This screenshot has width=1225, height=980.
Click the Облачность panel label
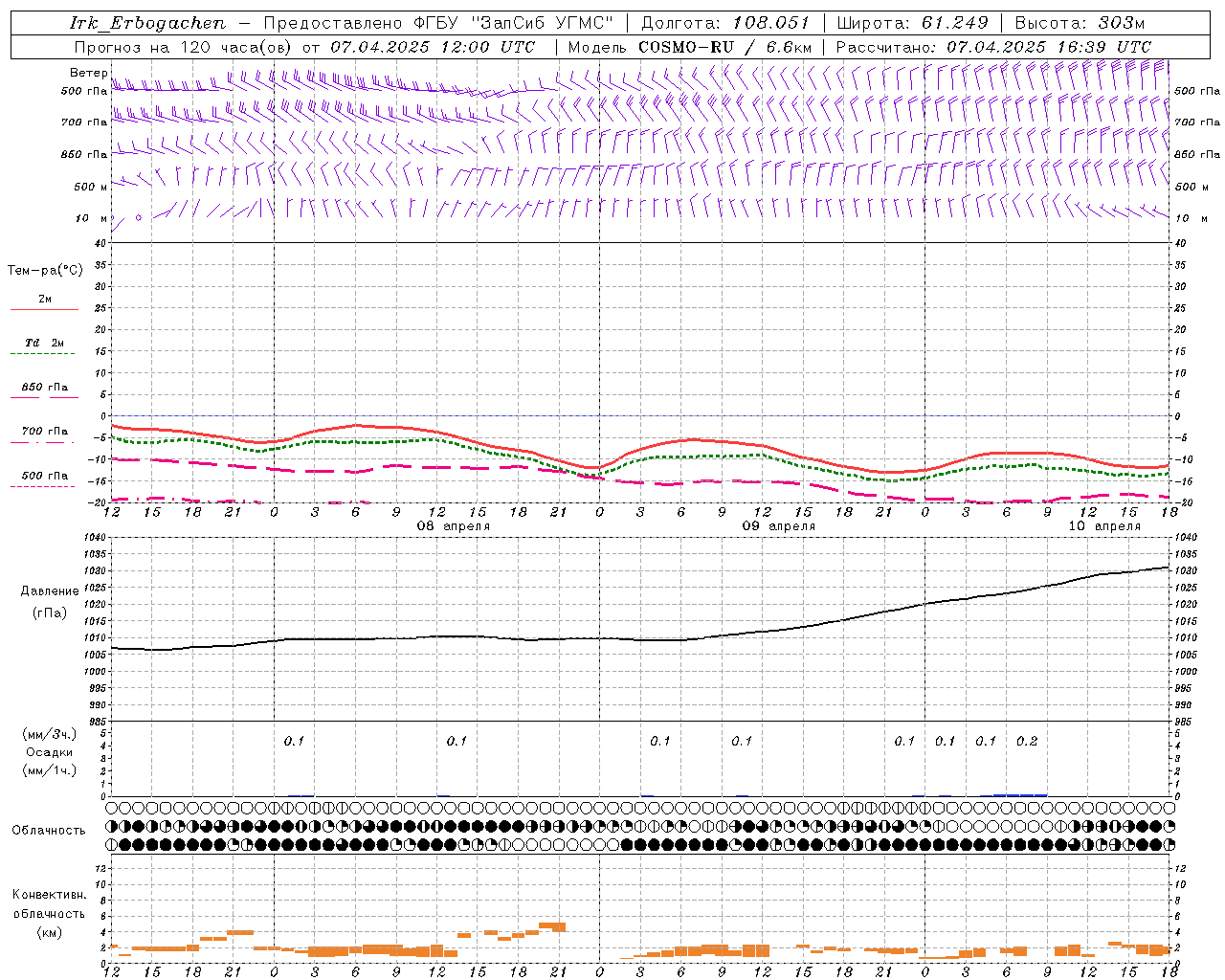pyautogui.click(x=49, y=831)
